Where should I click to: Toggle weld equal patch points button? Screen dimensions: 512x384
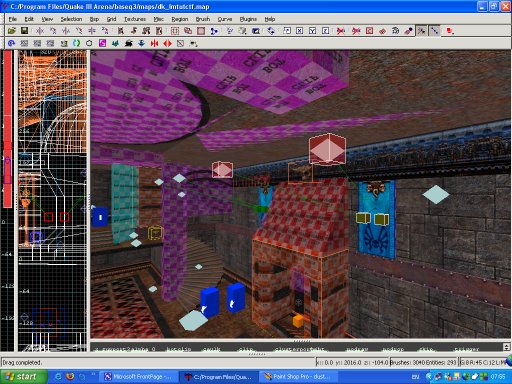click(x=422, y=31)
